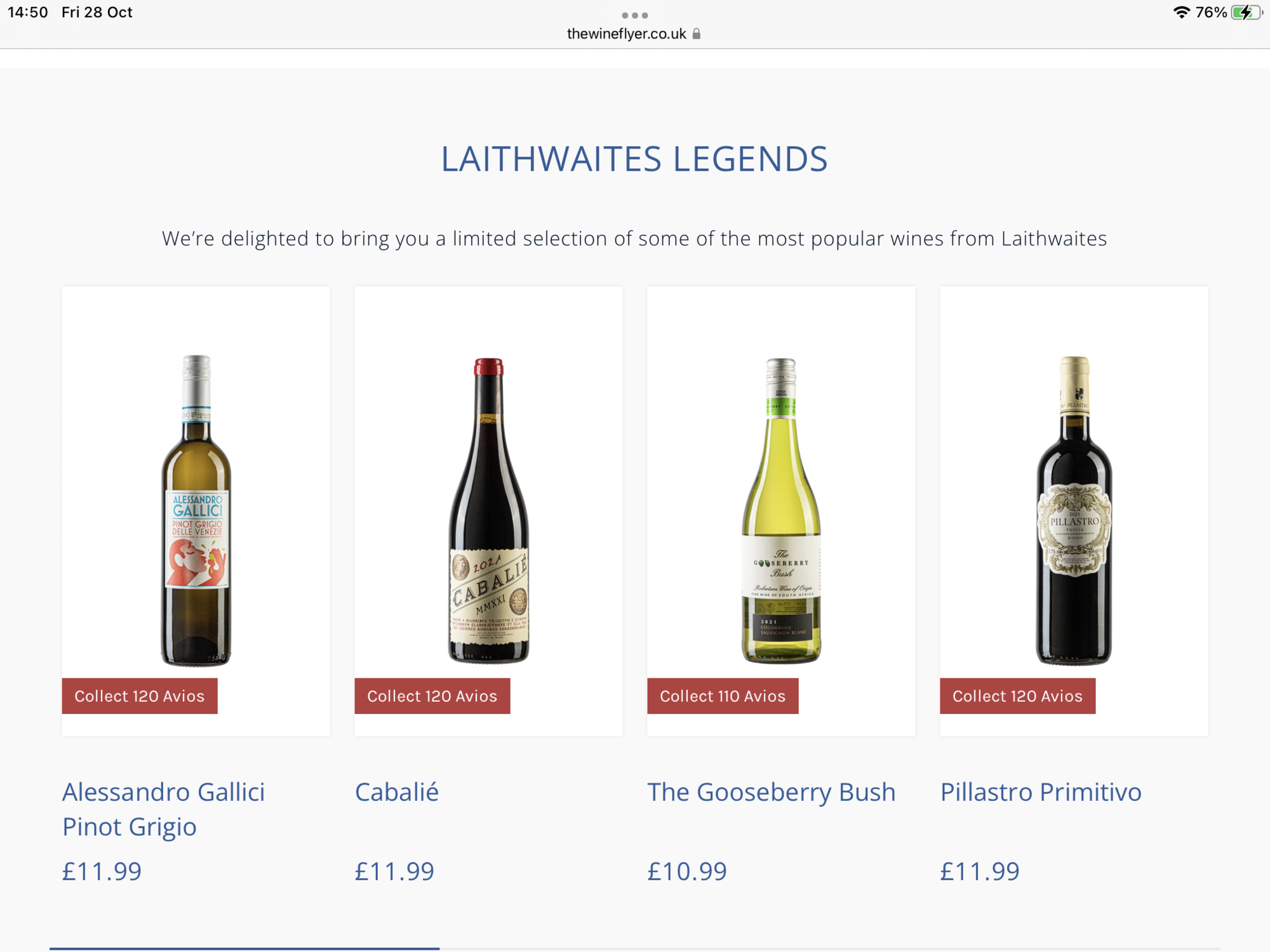The width and height of the screenshot is (1270, 952).
Task: Select the Pillastro Primitivo bottle image
Action: pyautogui.click(x=1074, y=510)
